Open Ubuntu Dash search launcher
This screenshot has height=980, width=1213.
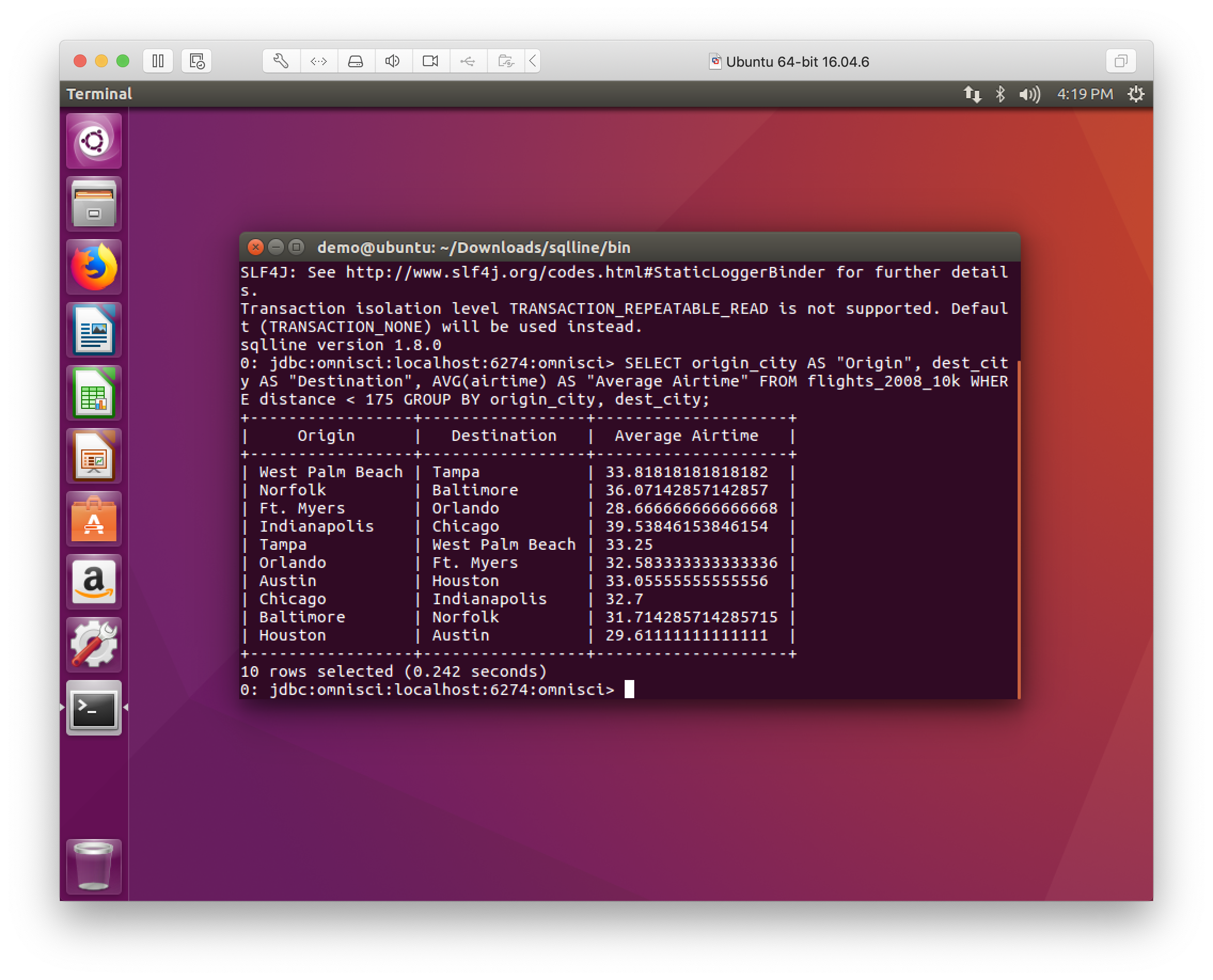click(x=94, y=141)
